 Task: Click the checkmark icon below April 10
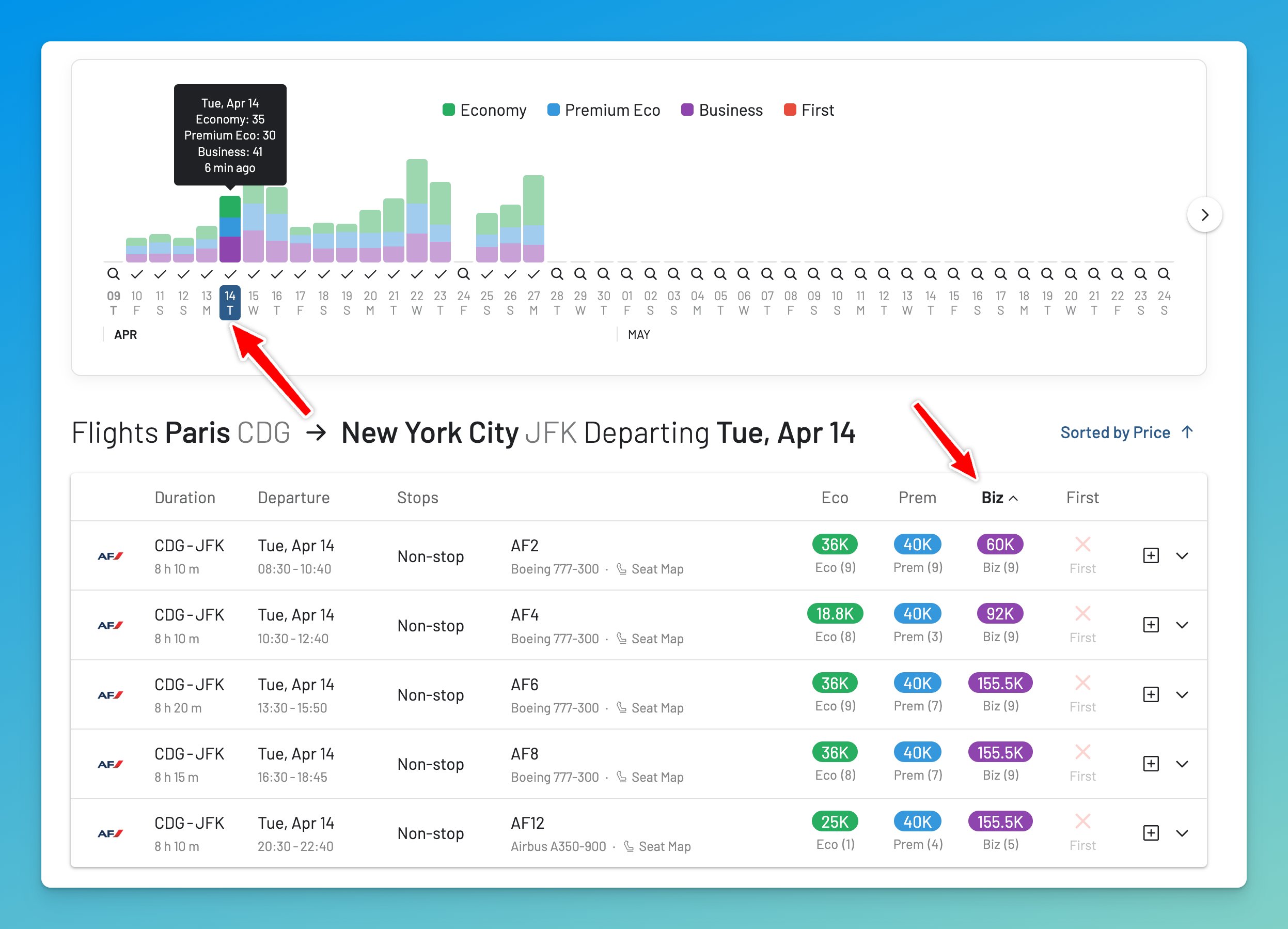click(136, 273)
